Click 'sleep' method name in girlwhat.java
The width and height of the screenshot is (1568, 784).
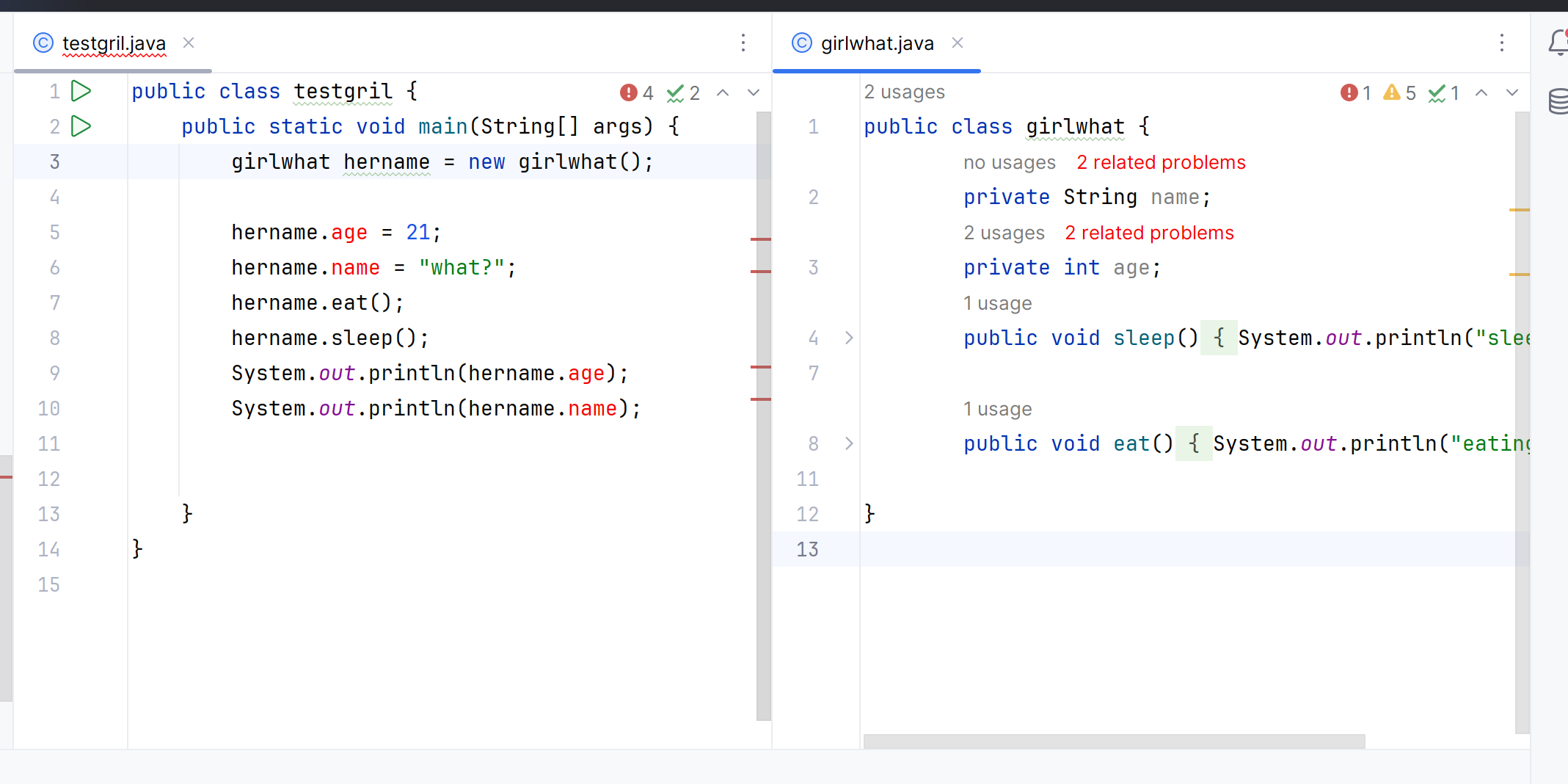[1144, 338]
